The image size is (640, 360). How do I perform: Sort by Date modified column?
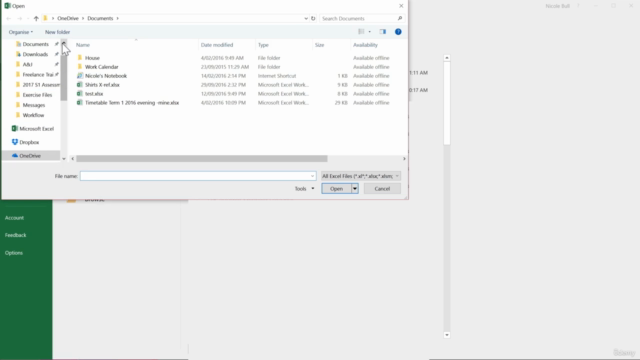pos(217,45)
